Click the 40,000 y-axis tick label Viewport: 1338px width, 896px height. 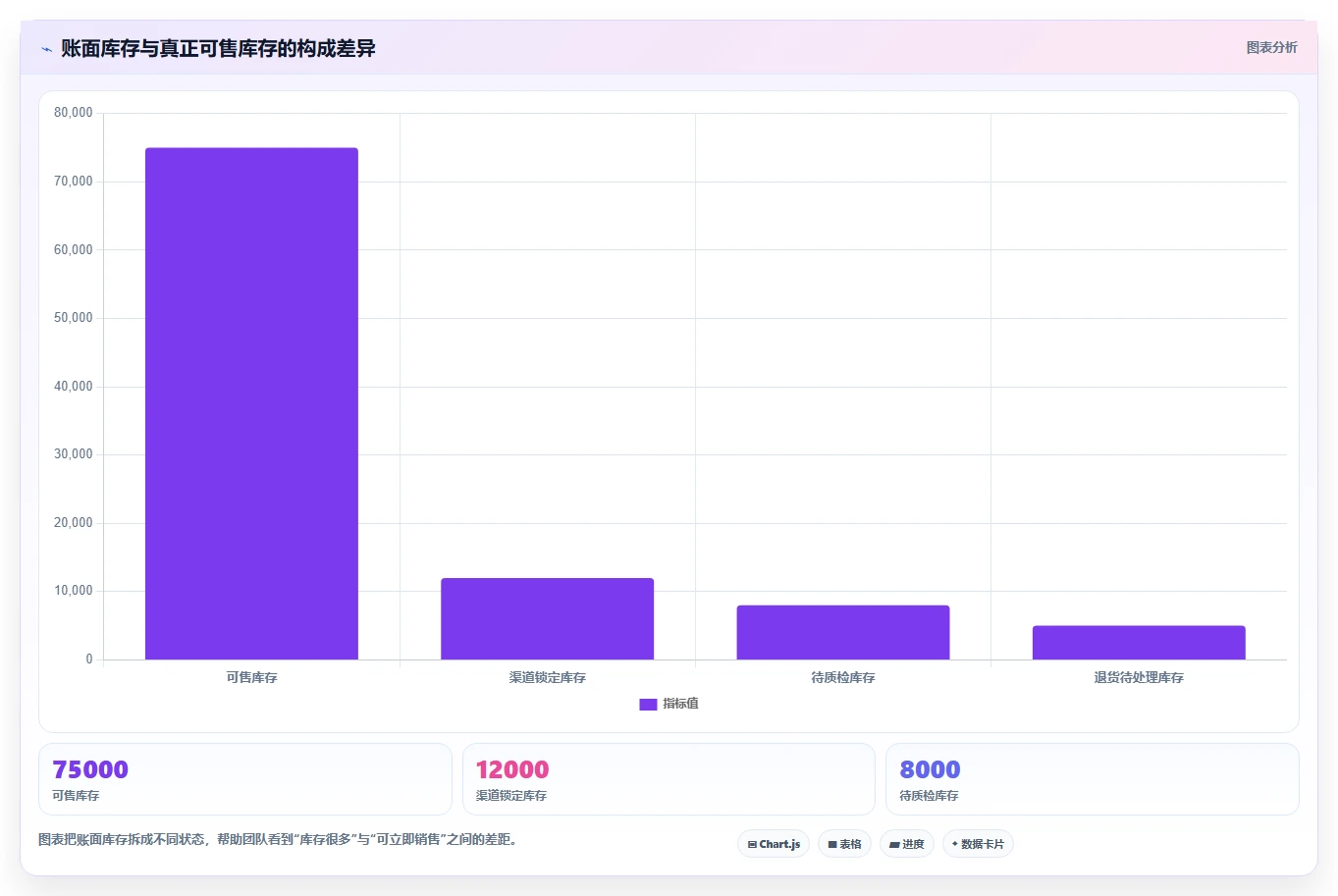tap(74, 387)
